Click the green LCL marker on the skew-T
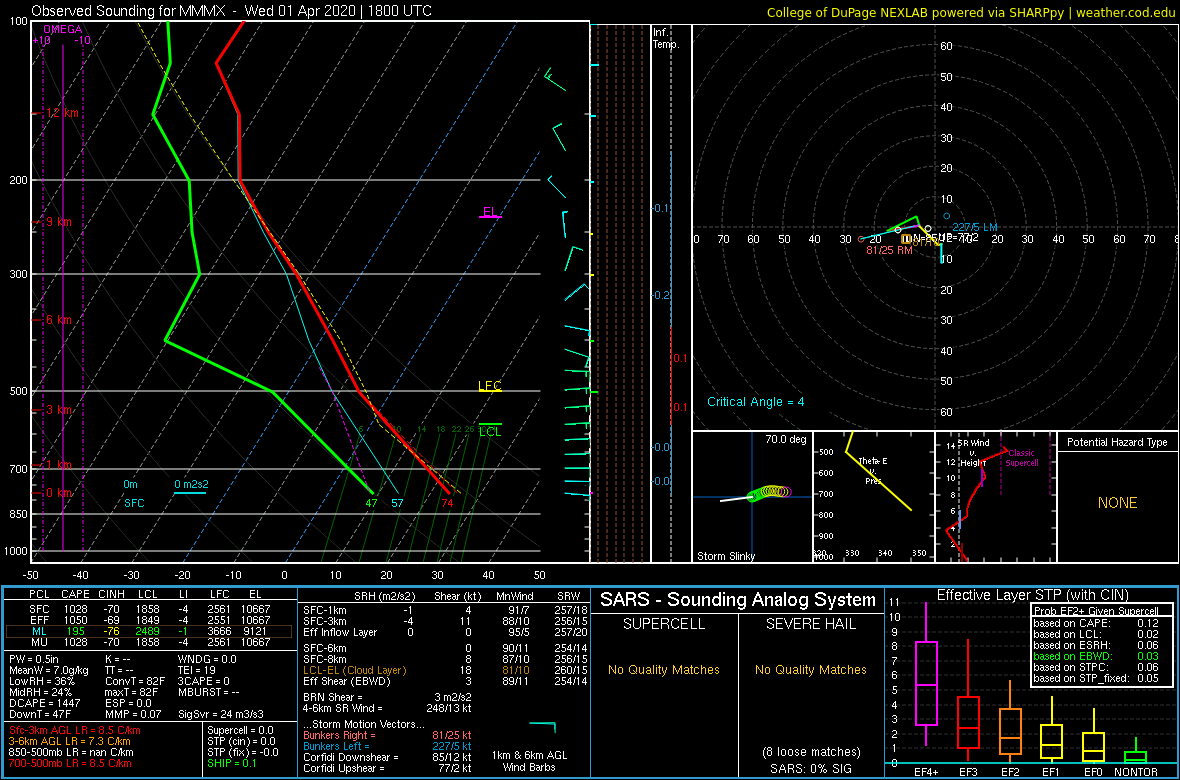Viewport: 1180px width, 780px height. click(x=490, y=431)
